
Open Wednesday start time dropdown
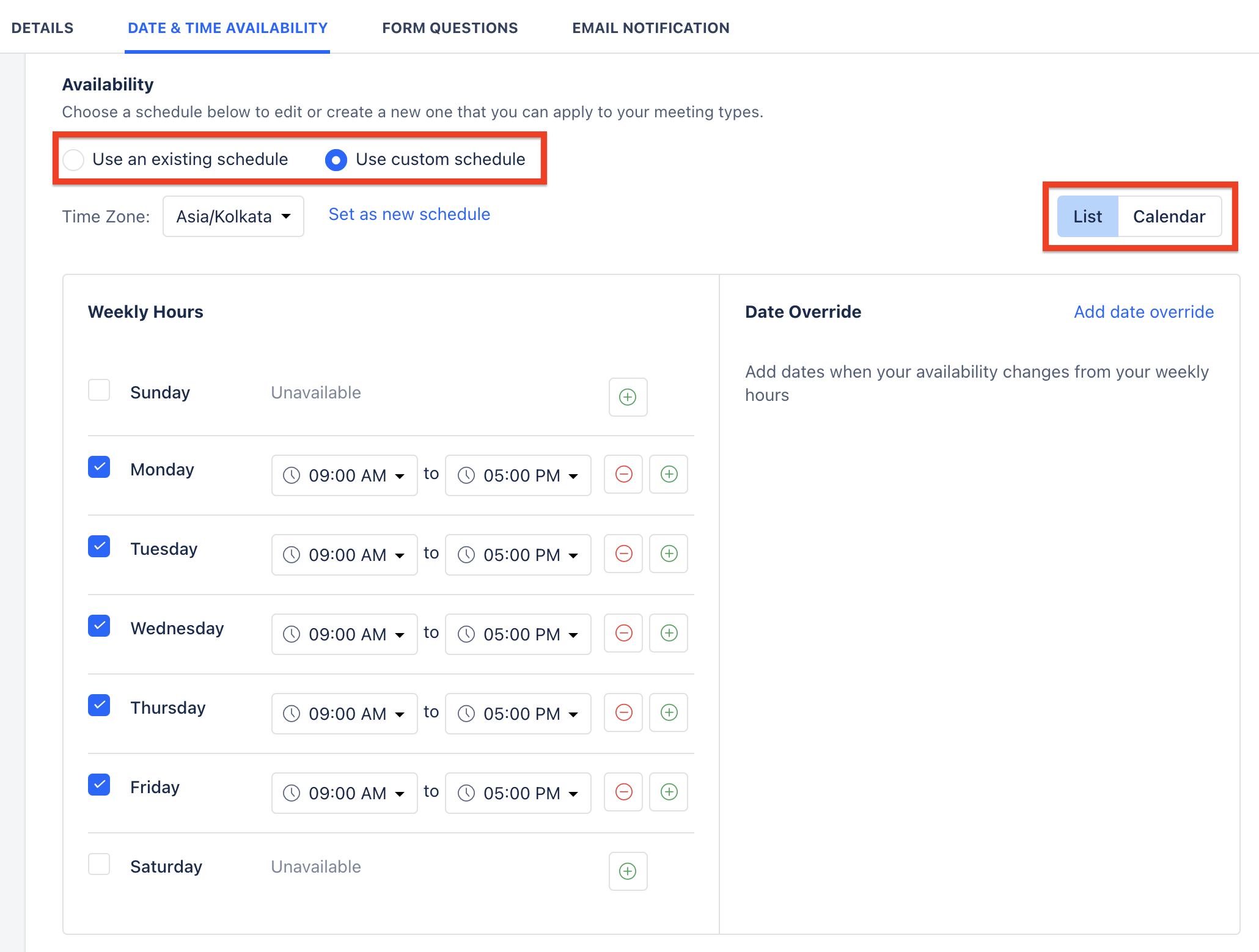click(345, 634)
